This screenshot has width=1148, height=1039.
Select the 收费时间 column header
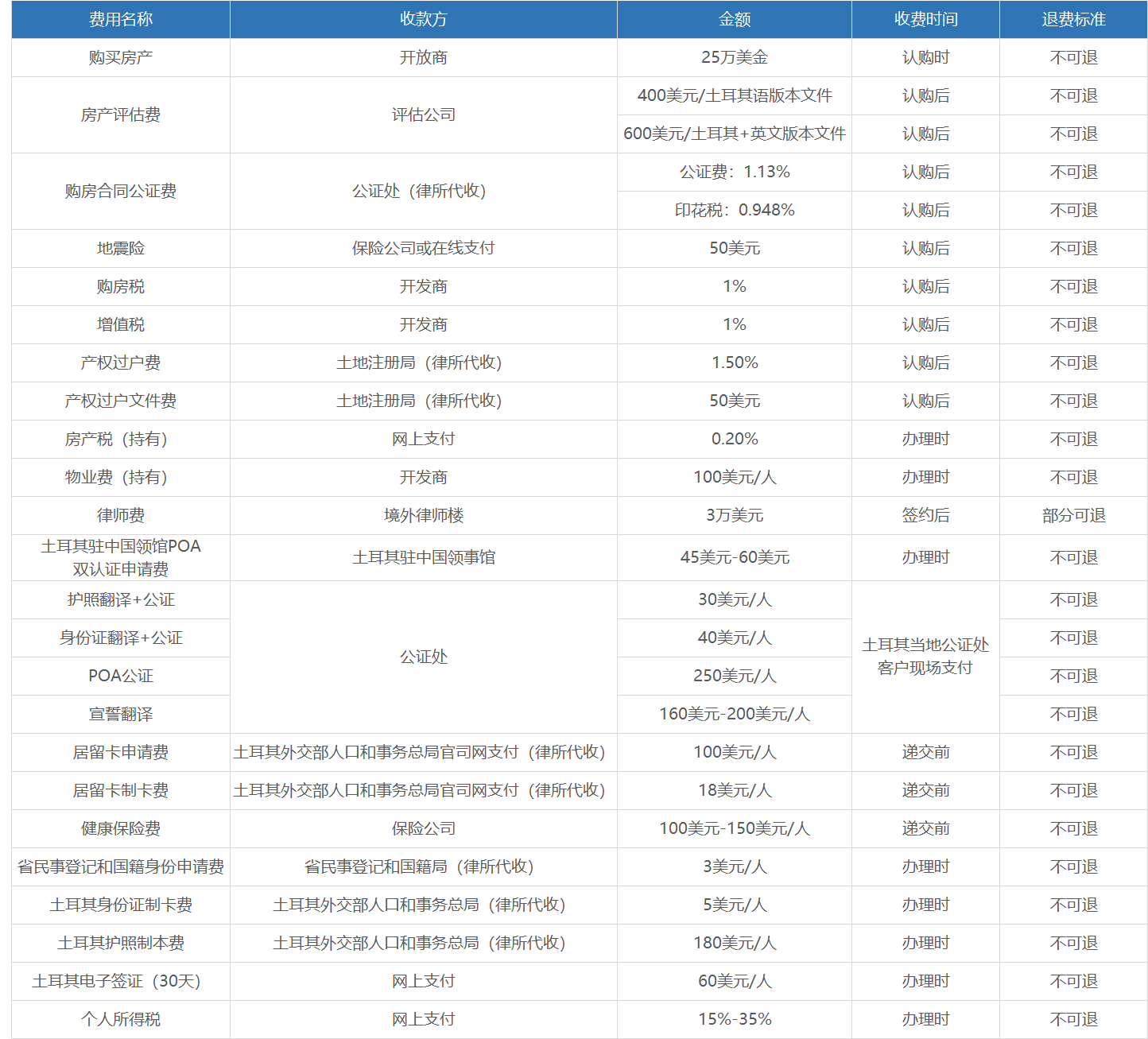(925, 19)
